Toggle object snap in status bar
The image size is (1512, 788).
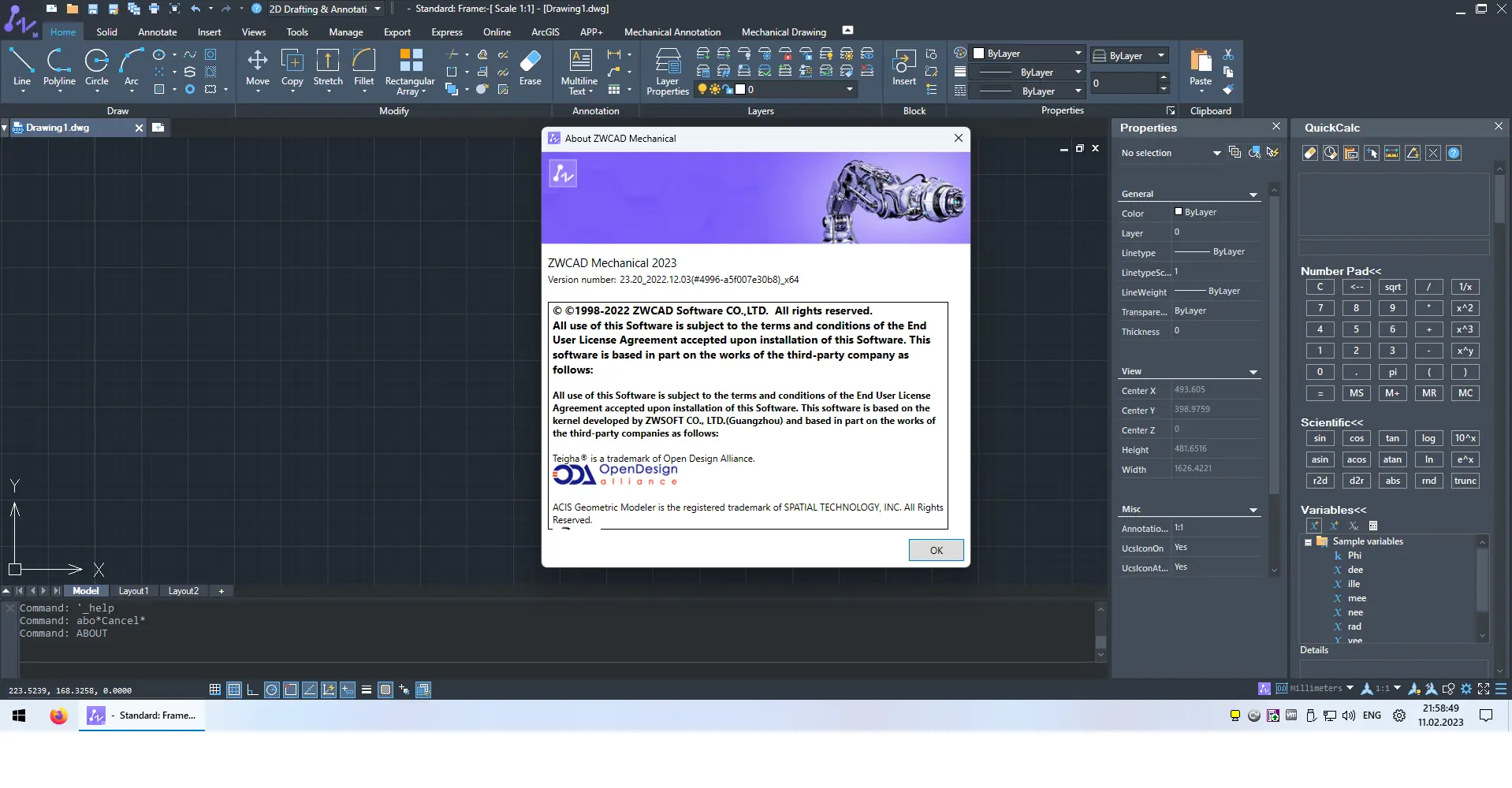coord(291,689)
